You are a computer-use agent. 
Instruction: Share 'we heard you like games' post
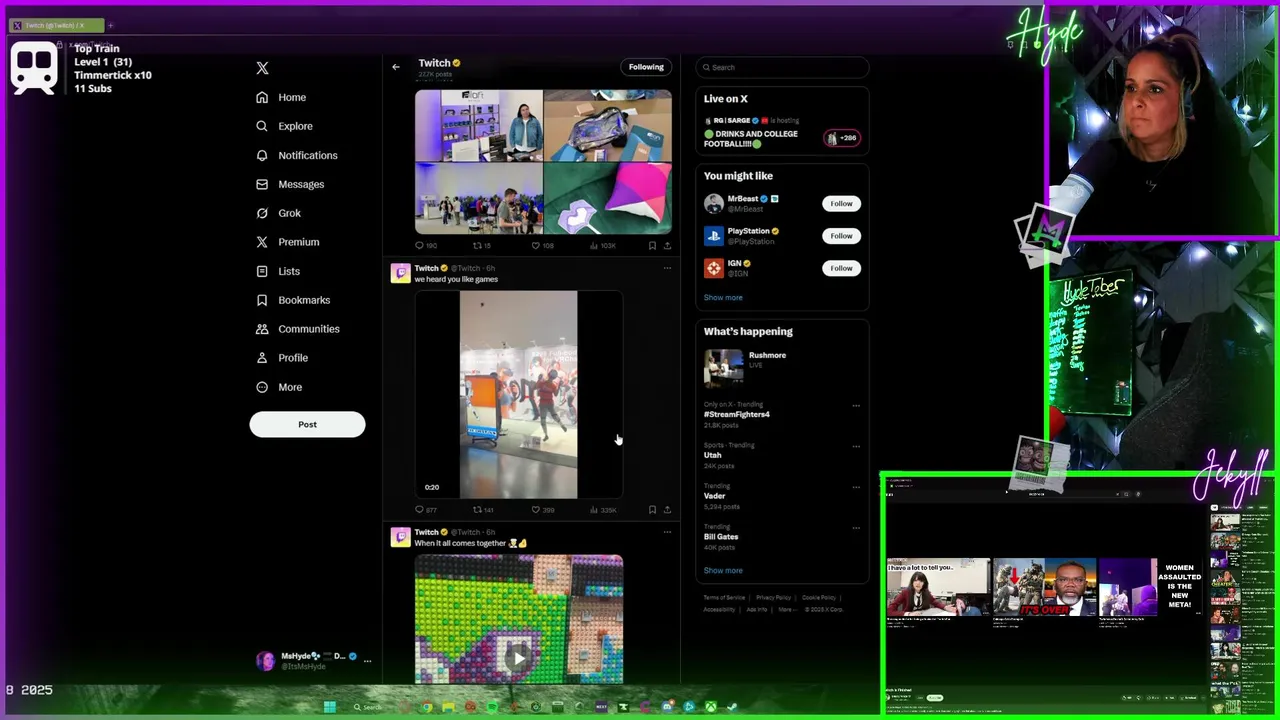coord(667,510)
